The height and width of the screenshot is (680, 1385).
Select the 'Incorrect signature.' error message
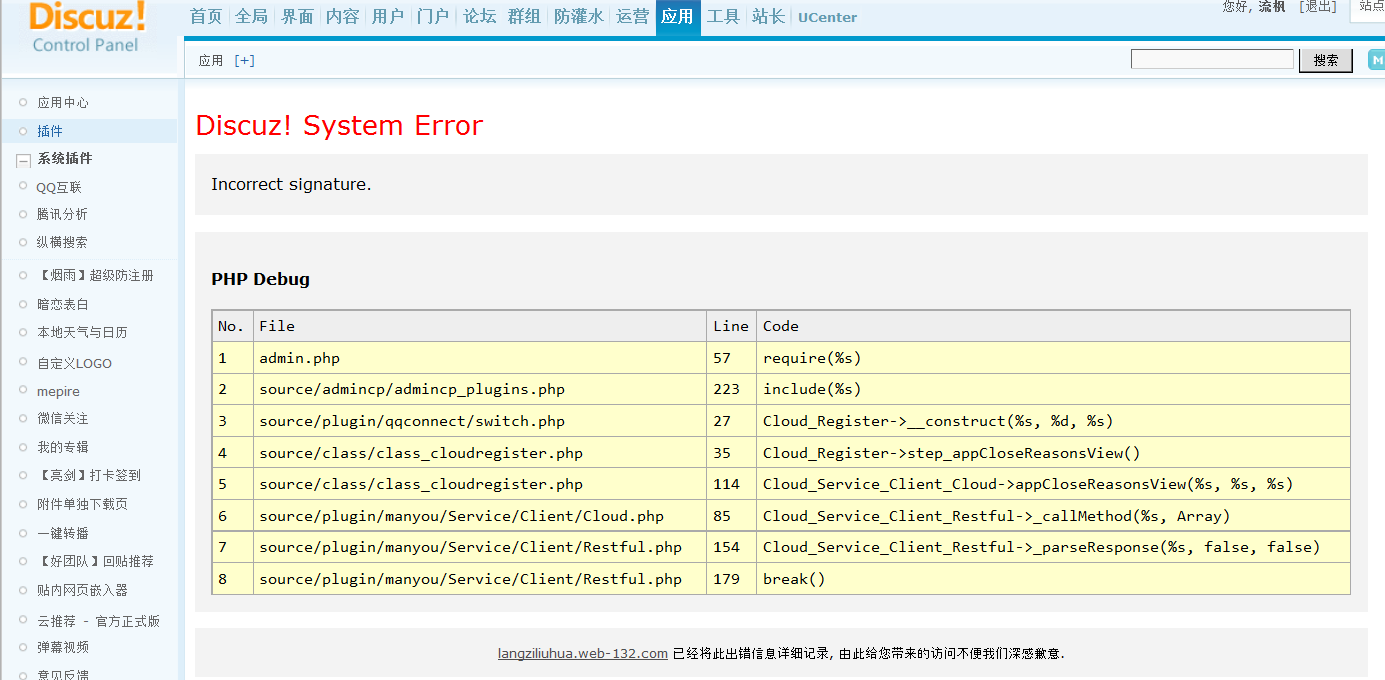[x=291, y=184]
